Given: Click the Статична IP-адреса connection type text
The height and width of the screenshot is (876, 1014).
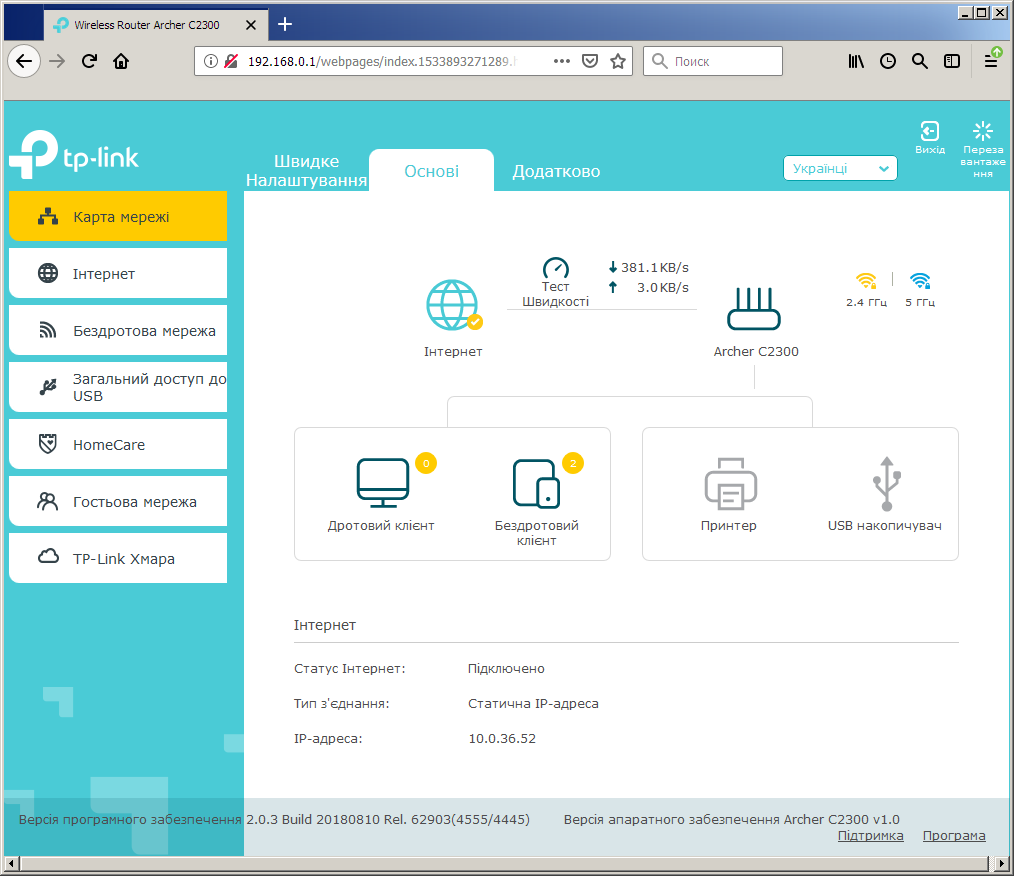Looking at the screenshot, I should pyautogui.click(x=533, y=703).
